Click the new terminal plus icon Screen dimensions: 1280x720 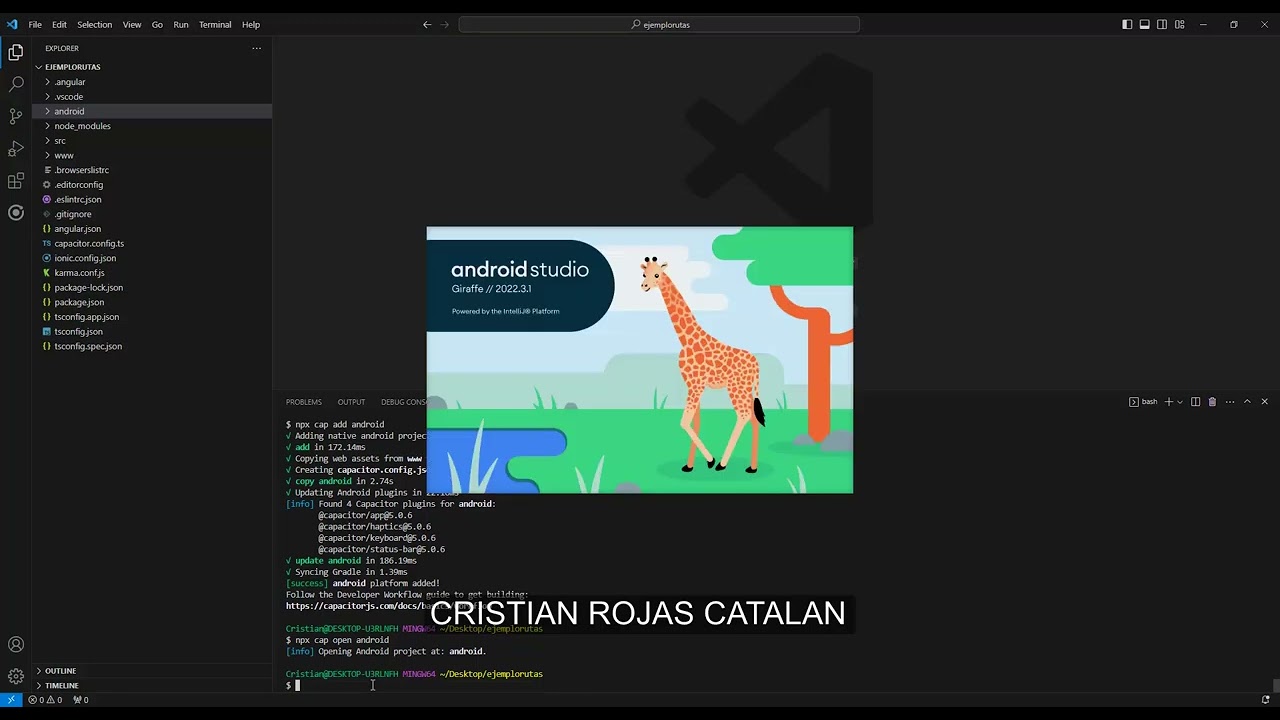tap(1168, 402)
